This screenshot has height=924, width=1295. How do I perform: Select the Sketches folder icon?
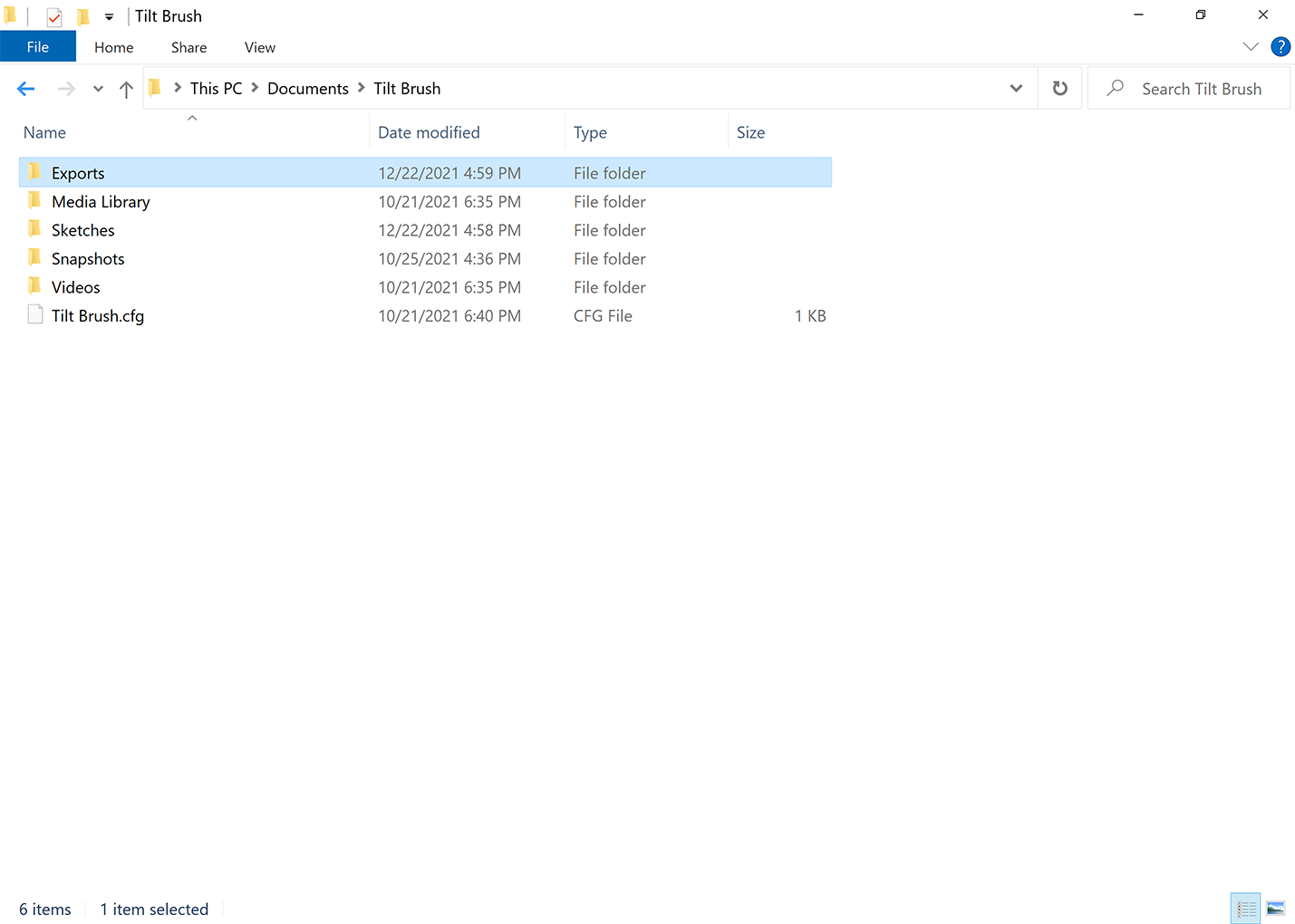point(35,229)
